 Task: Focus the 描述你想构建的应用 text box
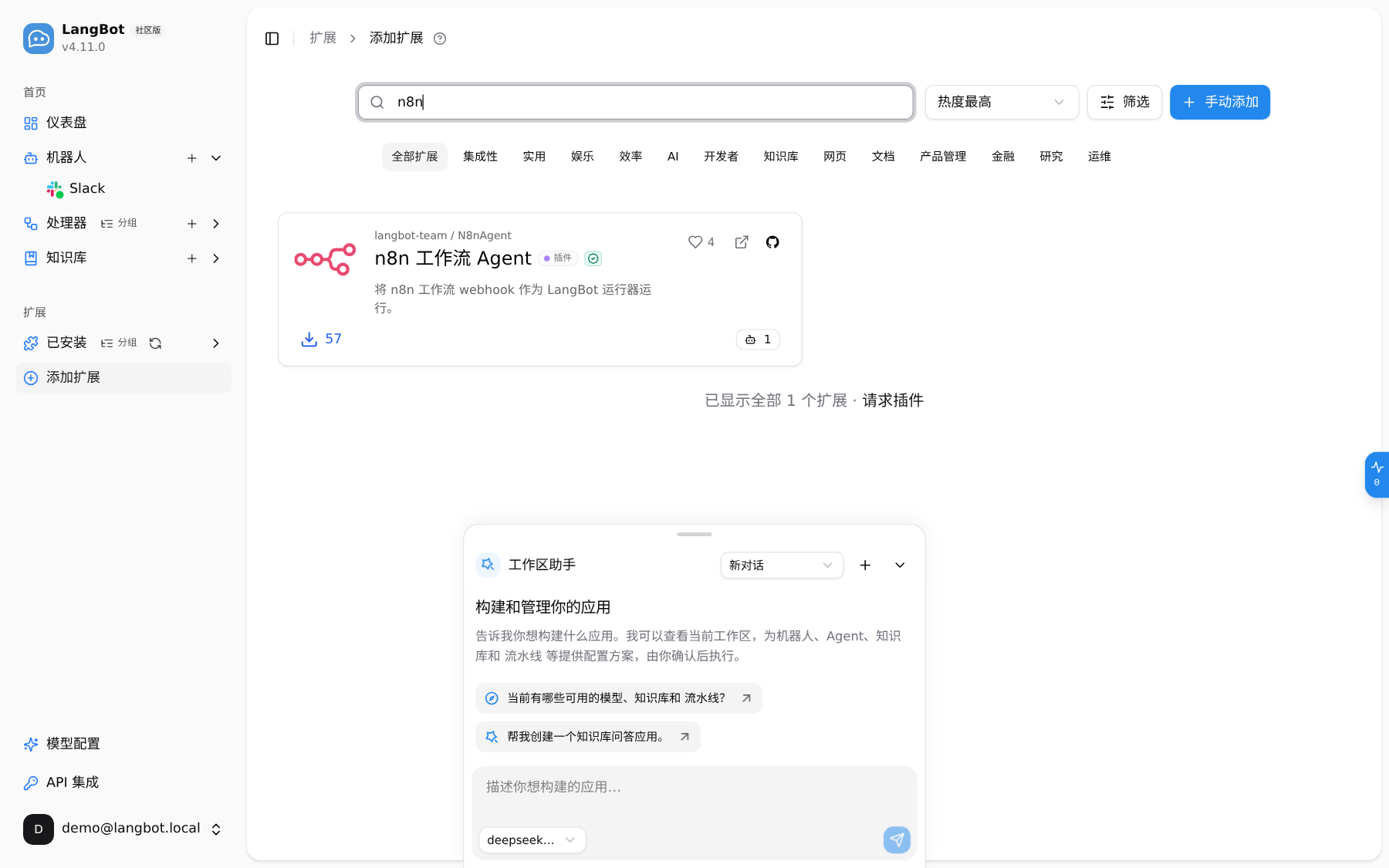(694, 793)
